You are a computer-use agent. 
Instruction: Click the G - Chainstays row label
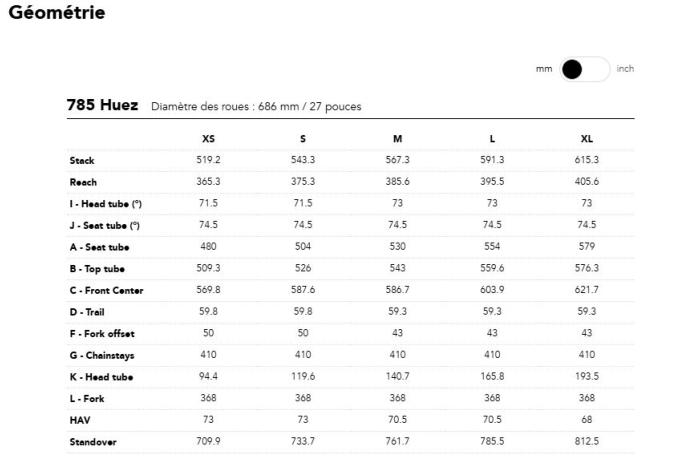tap(102, 355)
